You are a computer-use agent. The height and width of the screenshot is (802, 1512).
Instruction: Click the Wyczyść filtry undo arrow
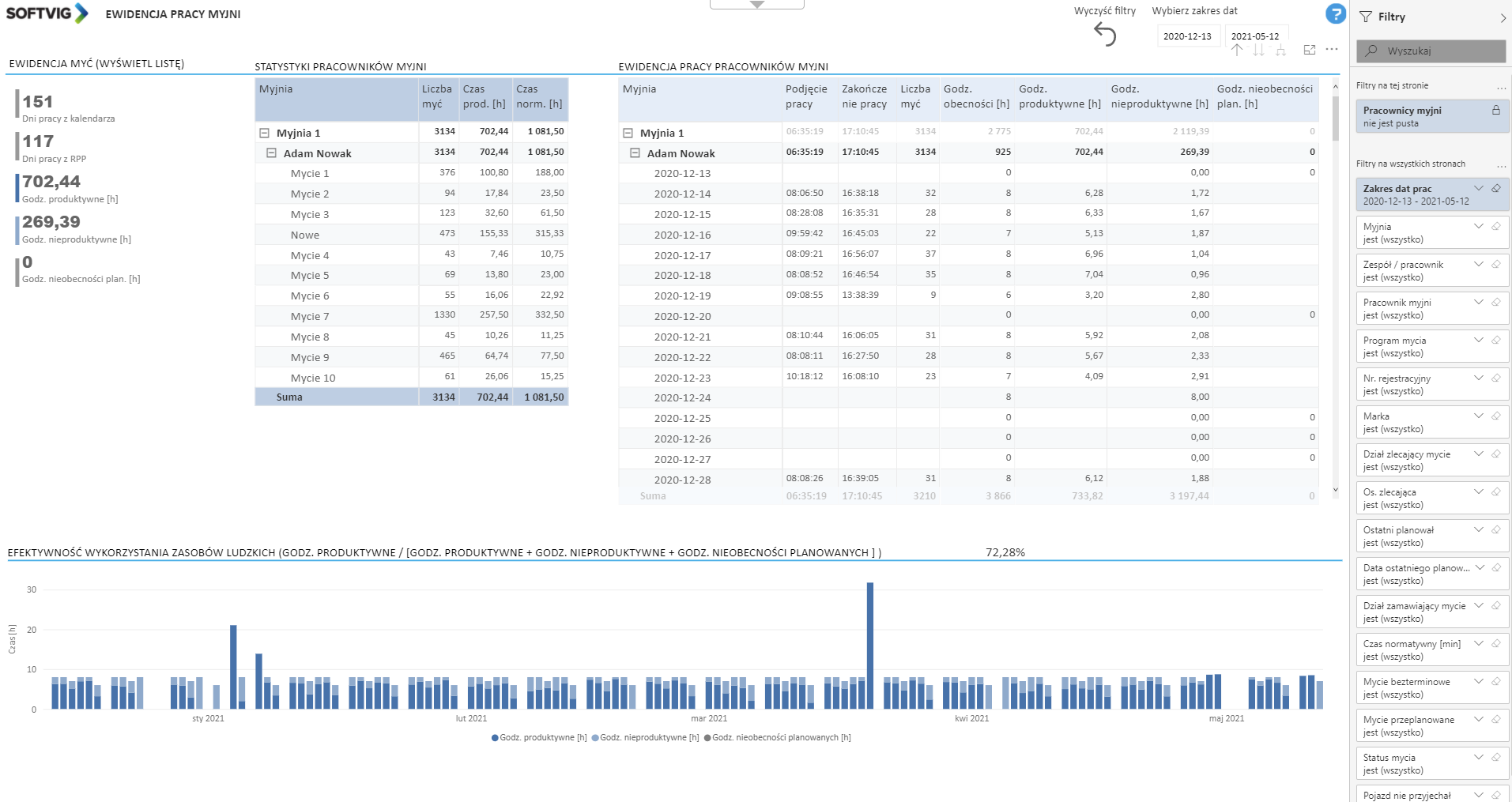pos(1104,35)
